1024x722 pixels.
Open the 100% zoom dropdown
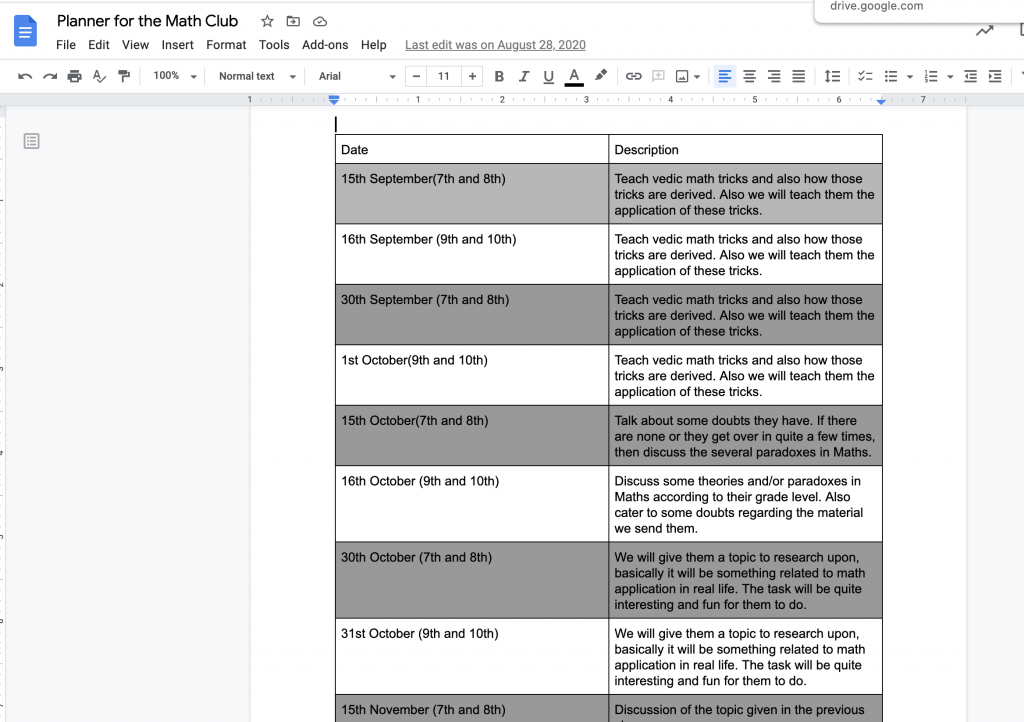tap(174, 76)
